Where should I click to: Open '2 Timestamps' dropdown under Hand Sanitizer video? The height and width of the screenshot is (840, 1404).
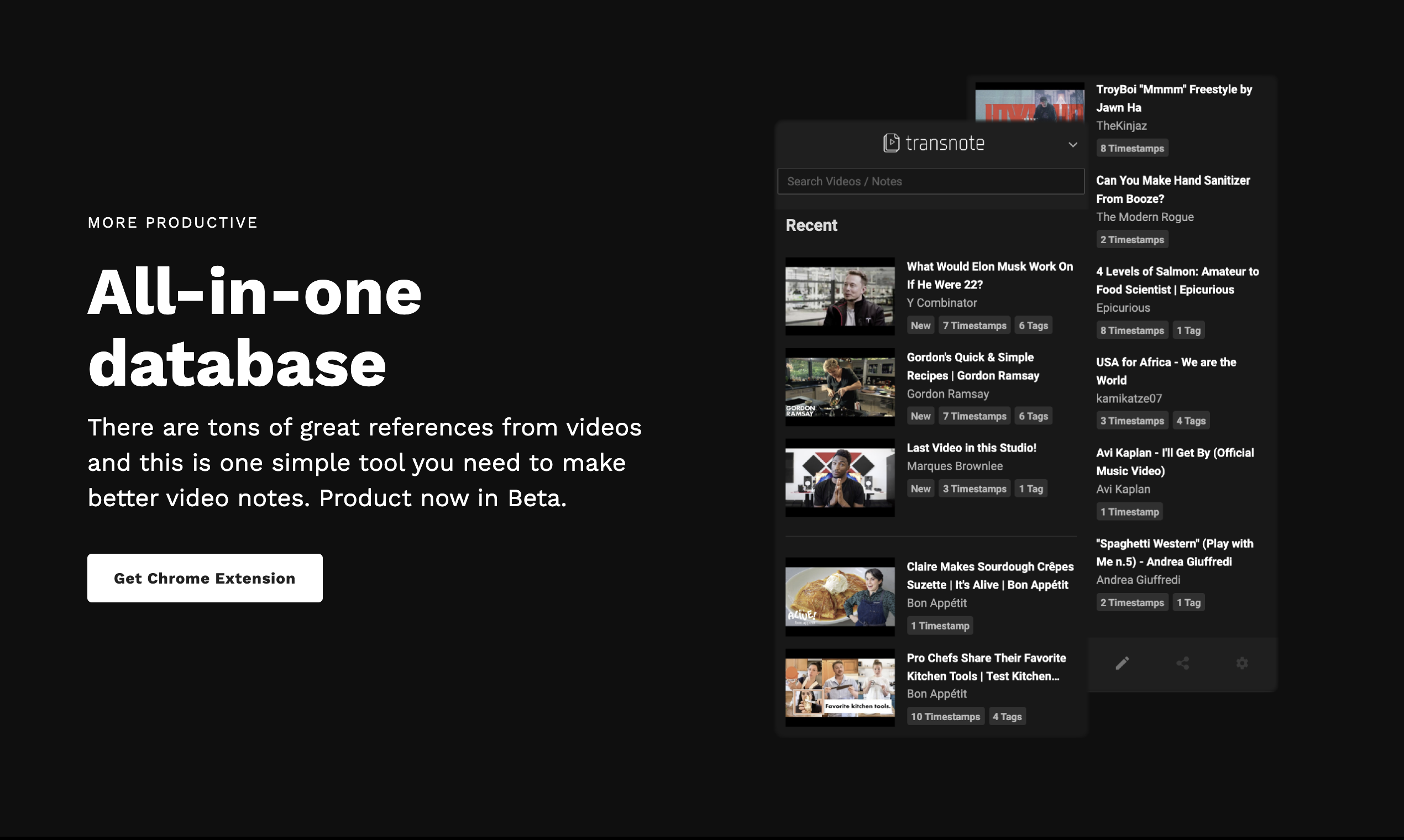tap(1131, 239)
